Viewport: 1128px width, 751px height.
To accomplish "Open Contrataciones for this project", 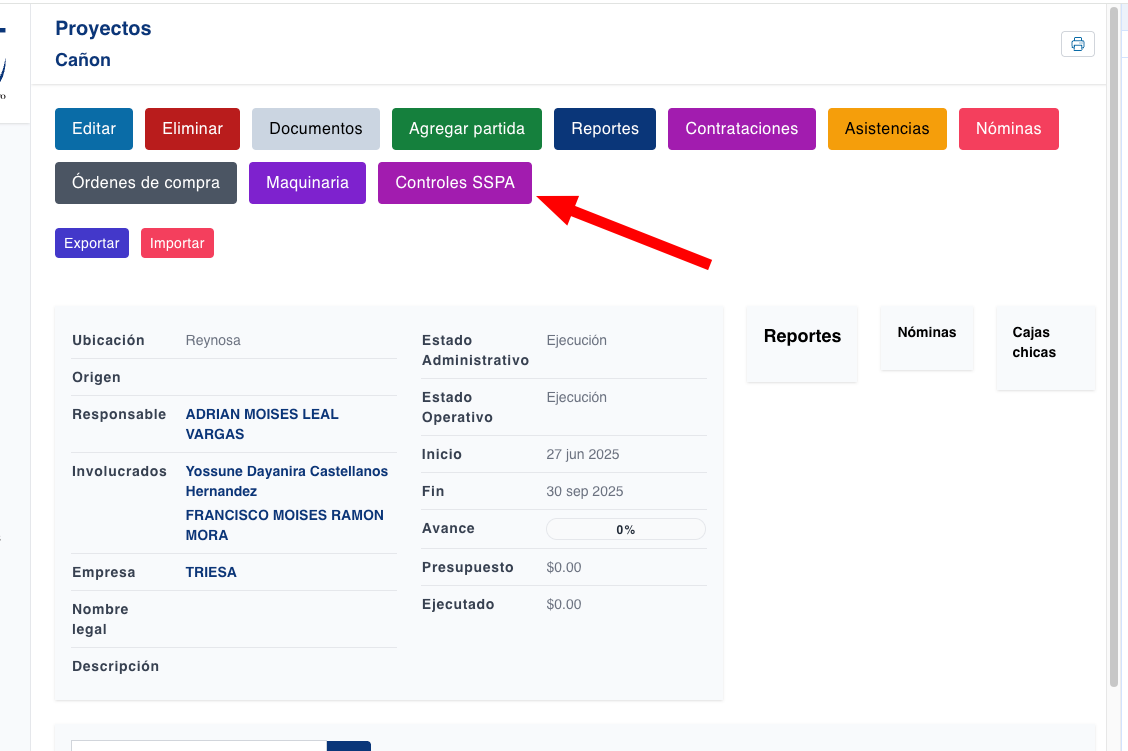I will click(x=741, y=128).
